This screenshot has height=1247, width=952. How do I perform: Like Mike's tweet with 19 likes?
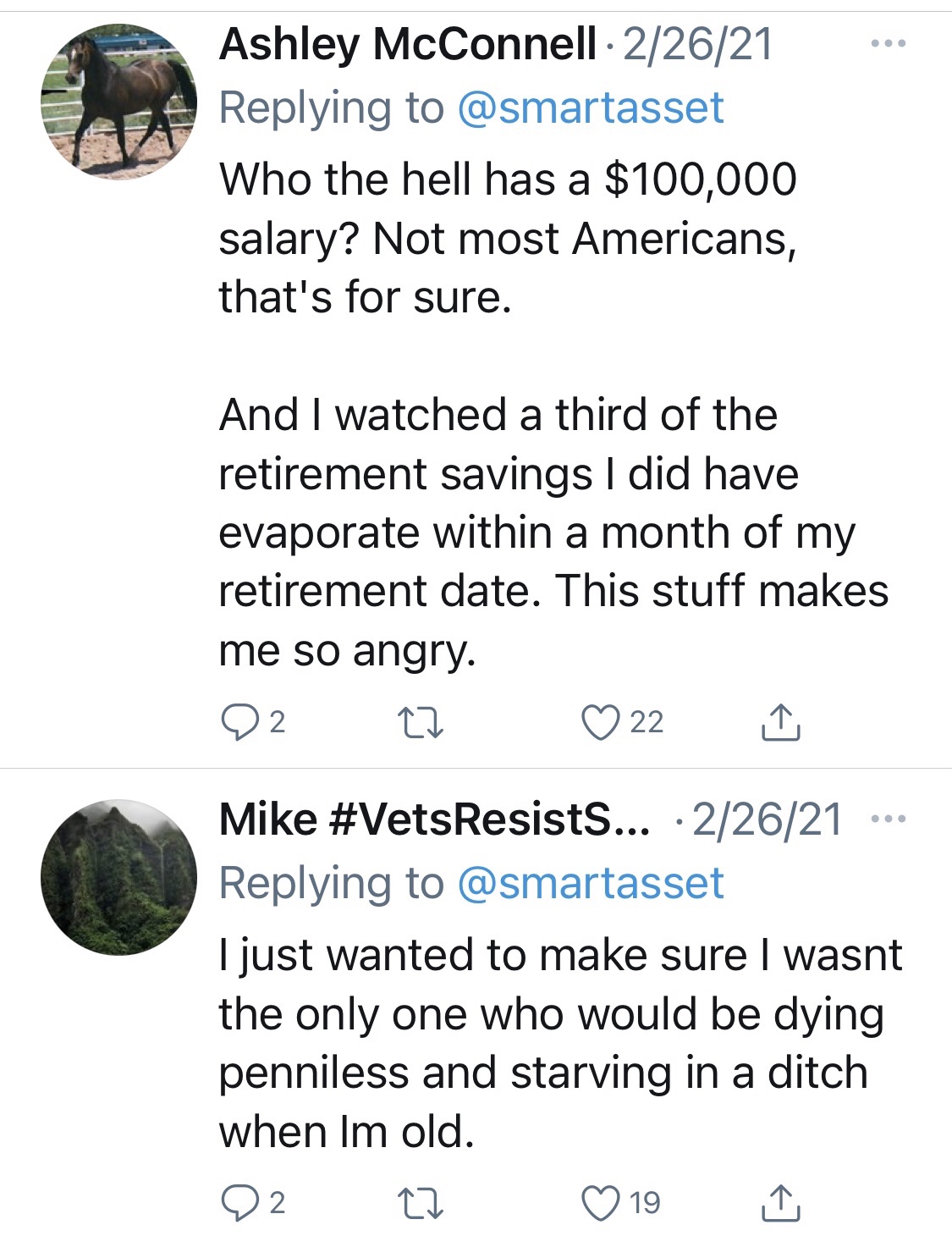pos(600,1204)
